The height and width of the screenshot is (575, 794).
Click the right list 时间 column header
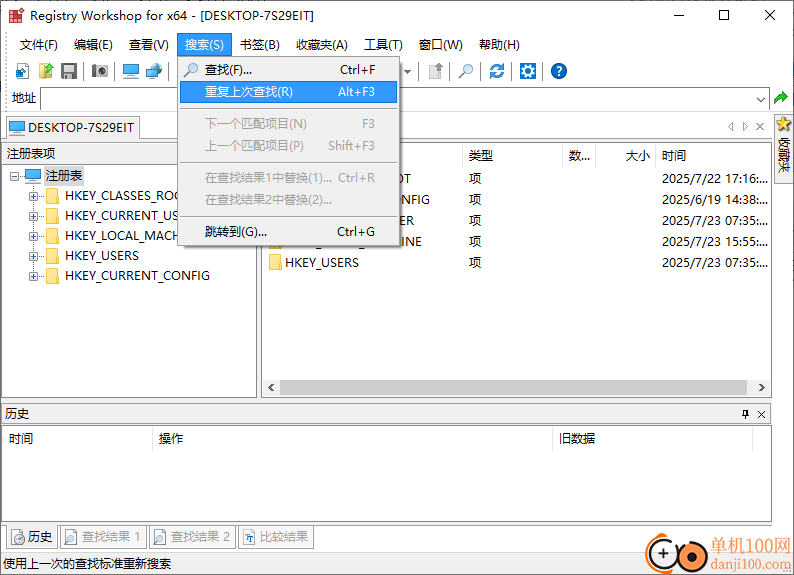point(713,155)
